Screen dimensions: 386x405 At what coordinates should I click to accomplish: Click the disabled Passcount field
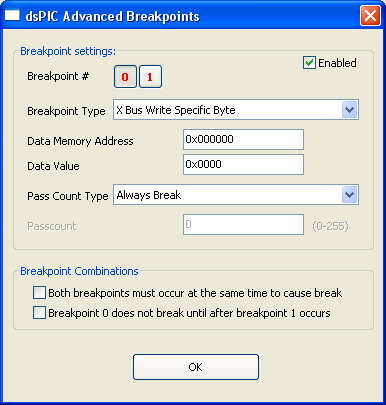243,224
